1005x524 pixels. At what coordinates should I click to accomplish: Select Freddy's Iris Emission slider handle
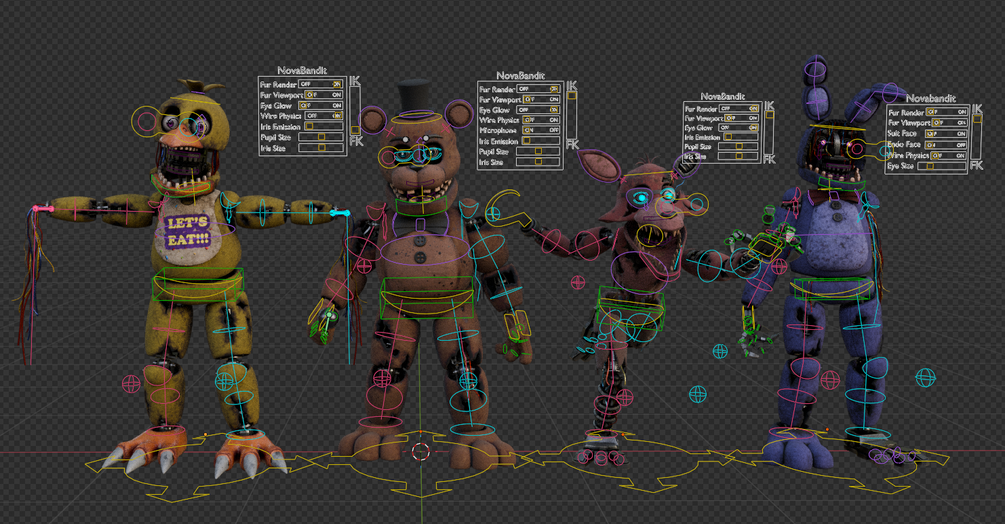pos(526,140)
